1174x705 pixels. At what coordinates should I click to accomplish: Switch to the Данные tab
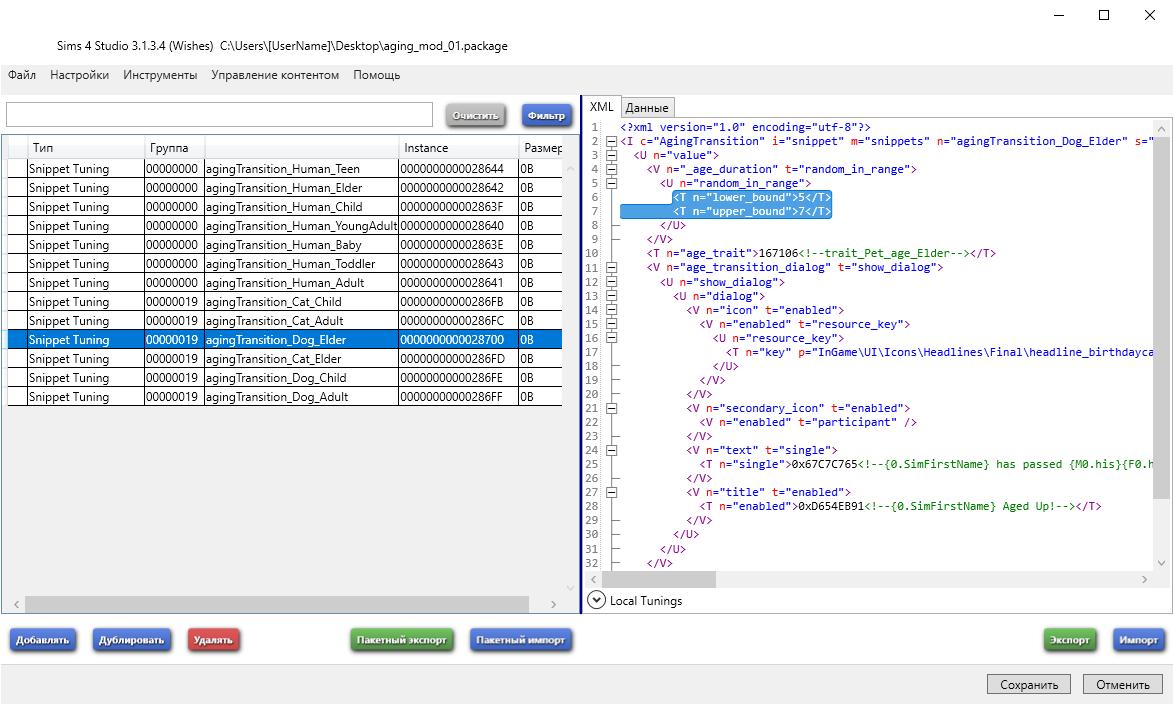647,107
